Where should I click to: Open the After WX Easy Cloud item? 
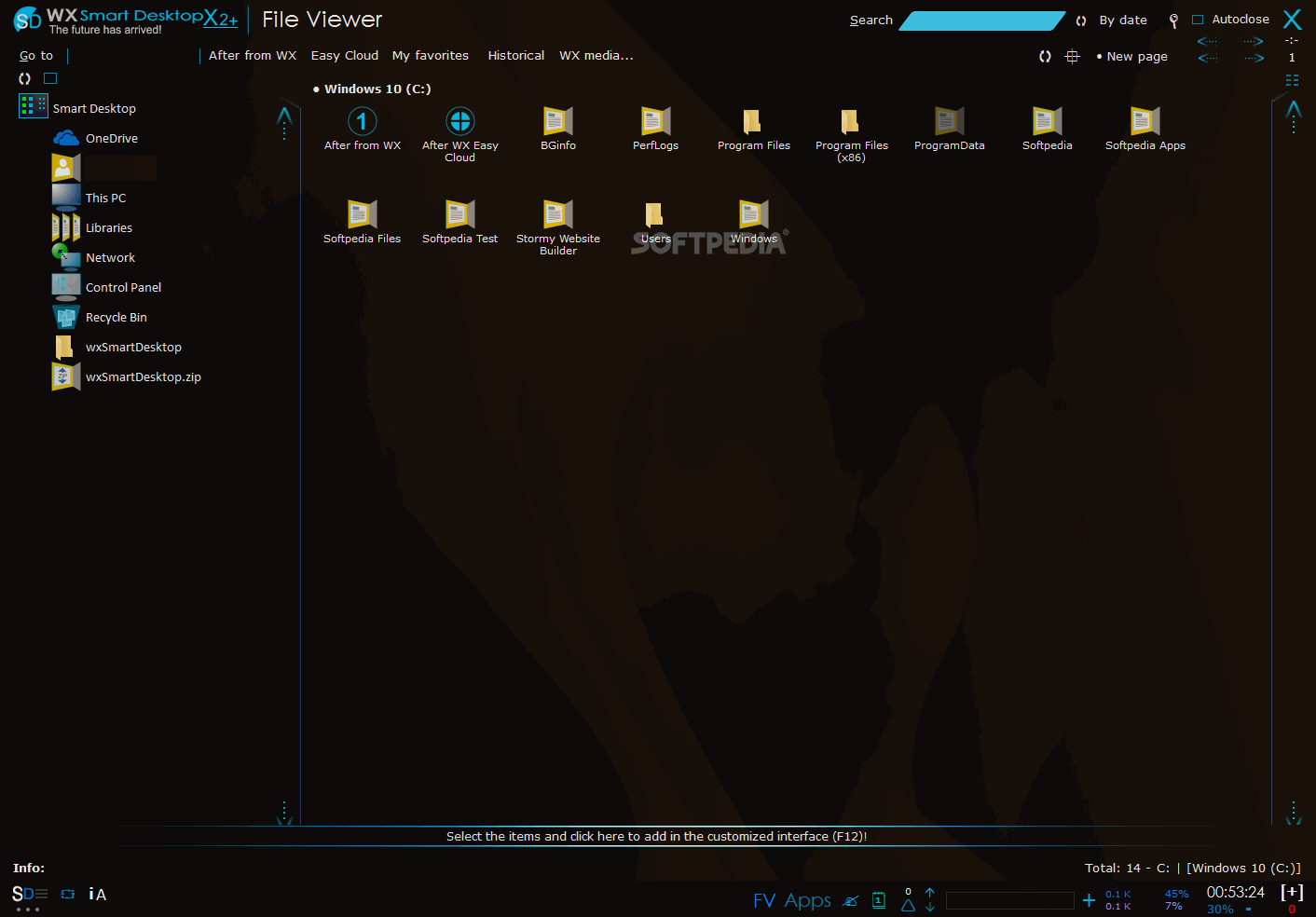click(460, 121)
